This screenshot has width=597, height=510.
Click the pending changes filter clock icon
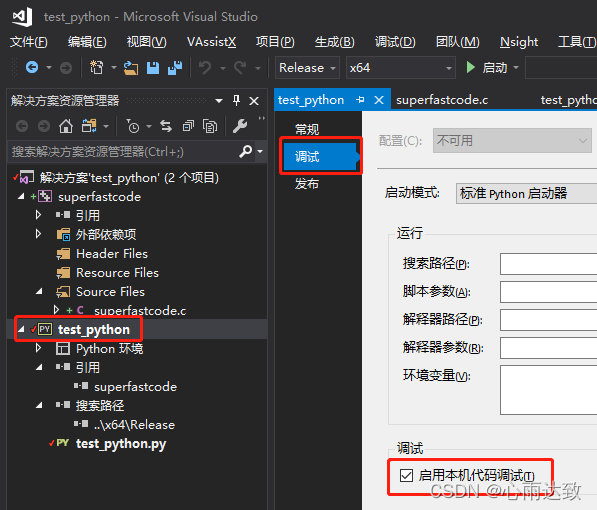point(133,126)
